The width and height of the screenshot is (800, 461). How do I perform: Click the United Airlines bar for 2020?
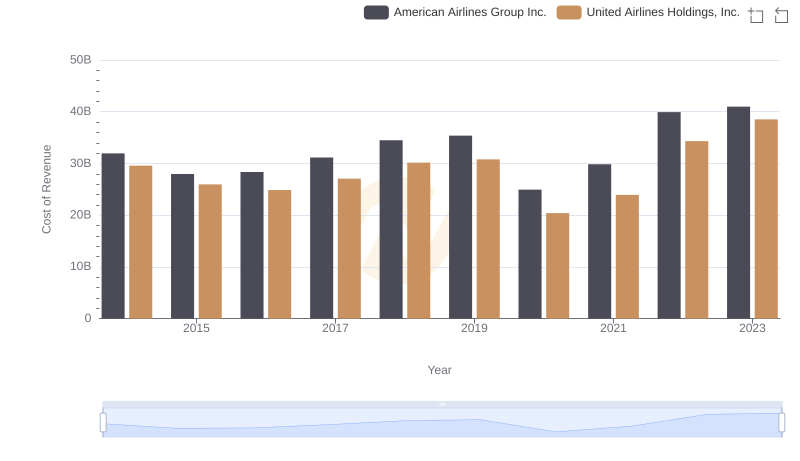[x=558, y=266]
